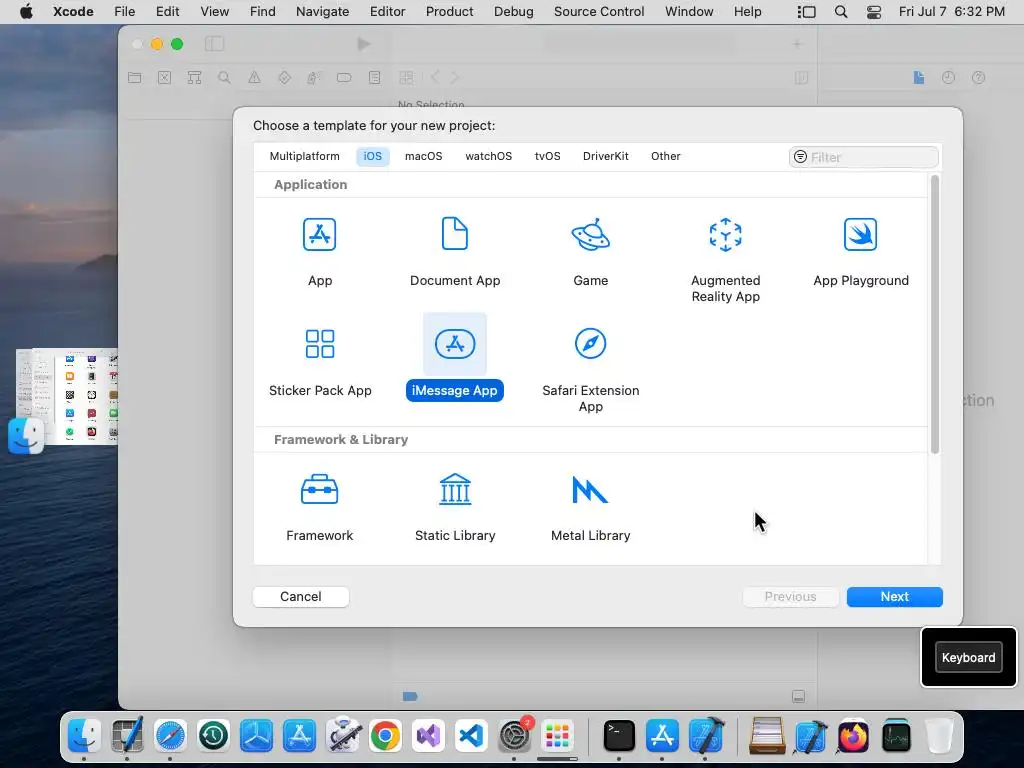Open Visual Studio Code from the Dock
Viewport: 1024px width, 768px height.
click(472, 736)
